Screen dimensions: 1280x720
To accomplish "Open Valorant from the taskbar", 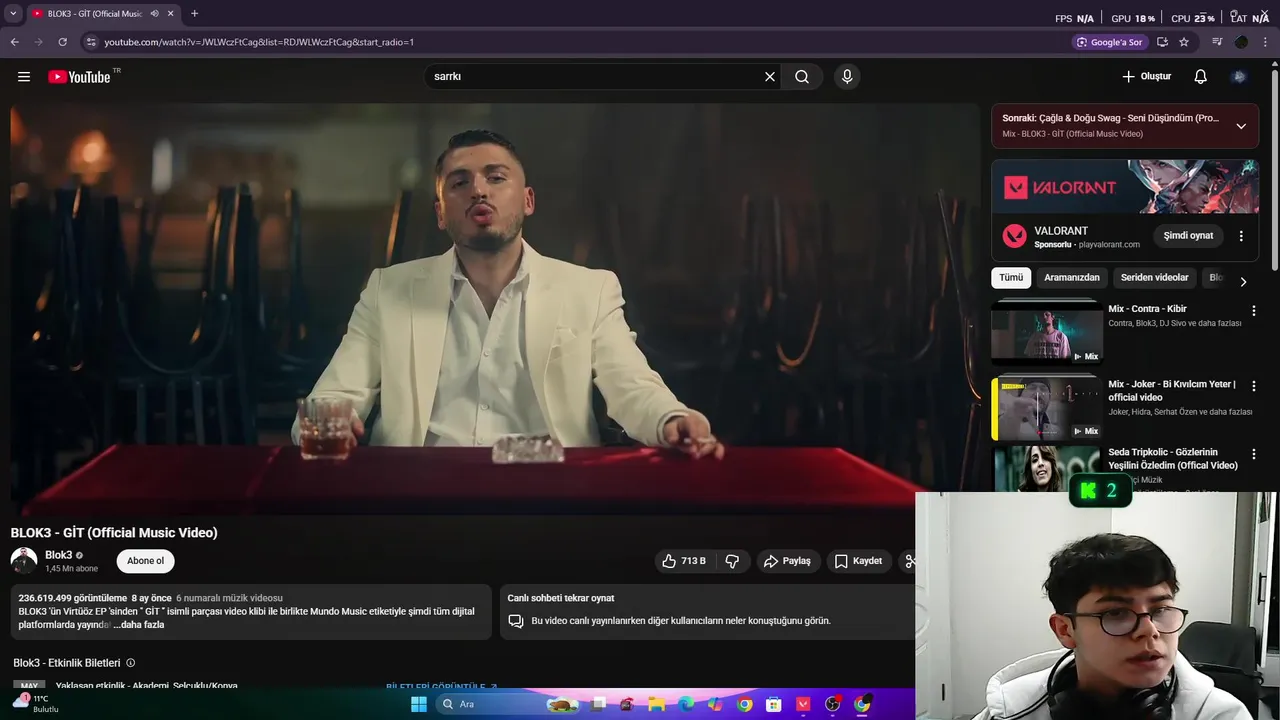I will tap(803, 704).
